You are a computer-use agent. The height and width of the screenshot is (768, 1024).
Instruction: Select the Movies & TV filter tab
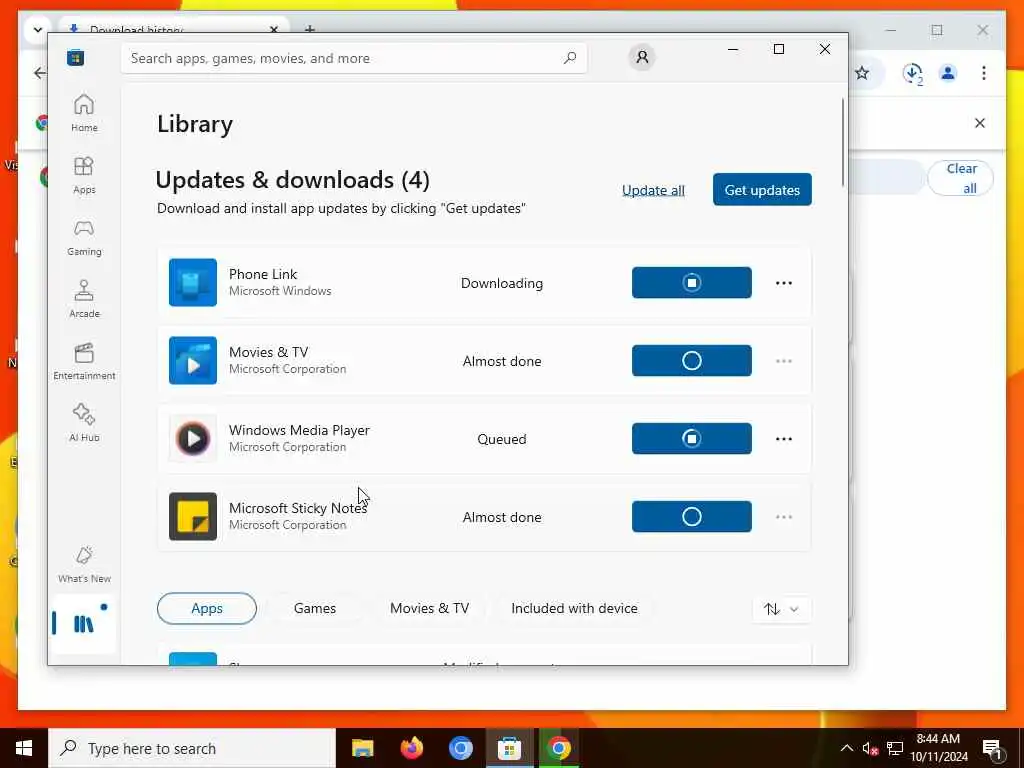pyautogui.click(x=429, y=608)
